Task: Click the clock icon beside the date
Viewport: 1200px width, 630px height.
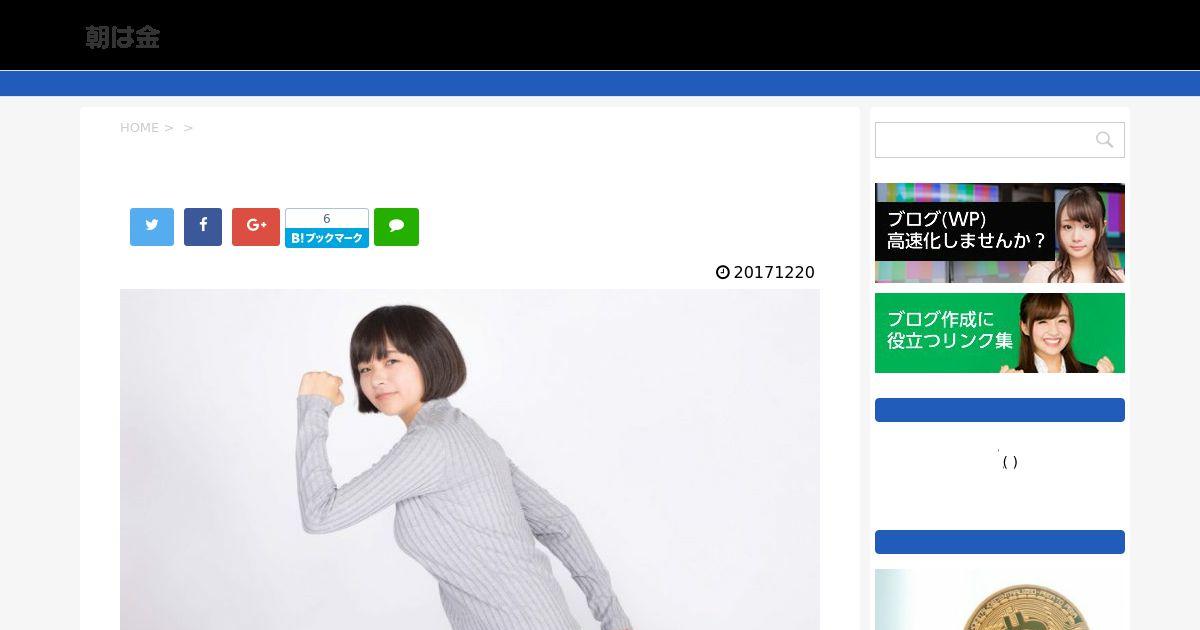Action: 723,272
